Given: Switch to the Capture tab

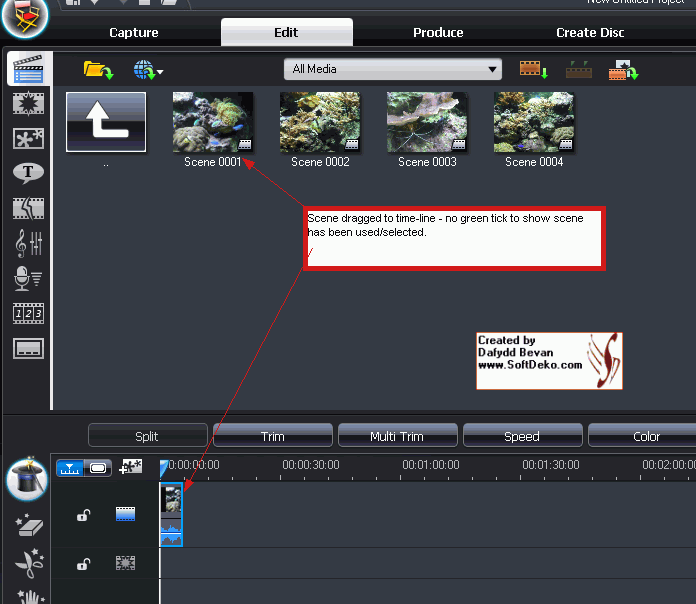Looking at the screenshot, I should point(134,32).
